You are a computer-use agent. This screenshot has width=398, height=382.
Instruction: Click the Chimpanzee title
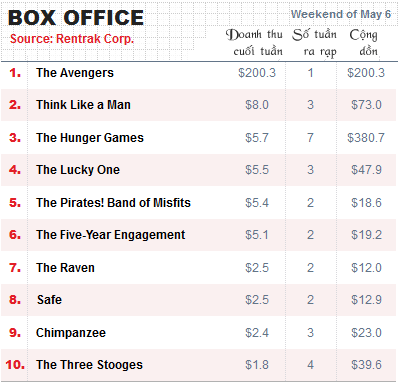(71, 333)
